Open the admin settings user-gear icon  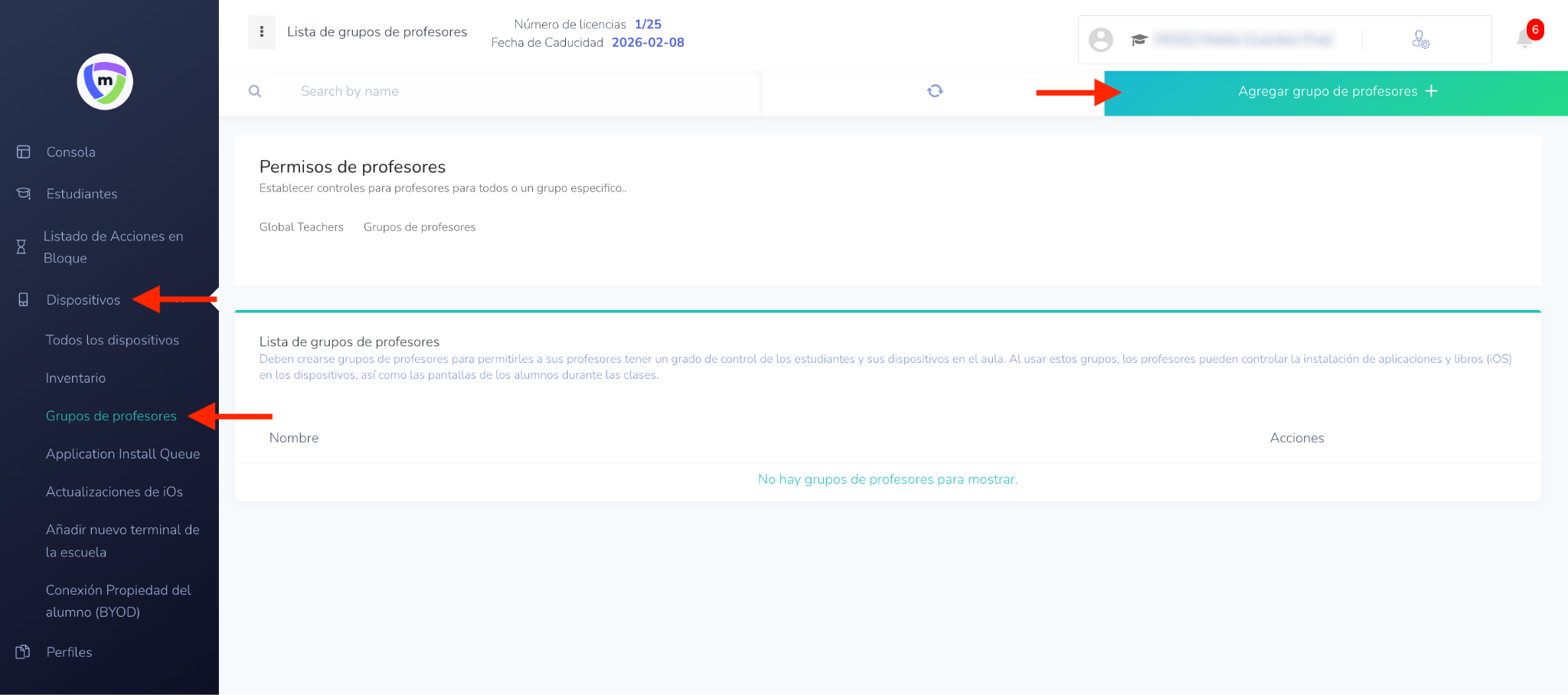[x=1420, y=40]
